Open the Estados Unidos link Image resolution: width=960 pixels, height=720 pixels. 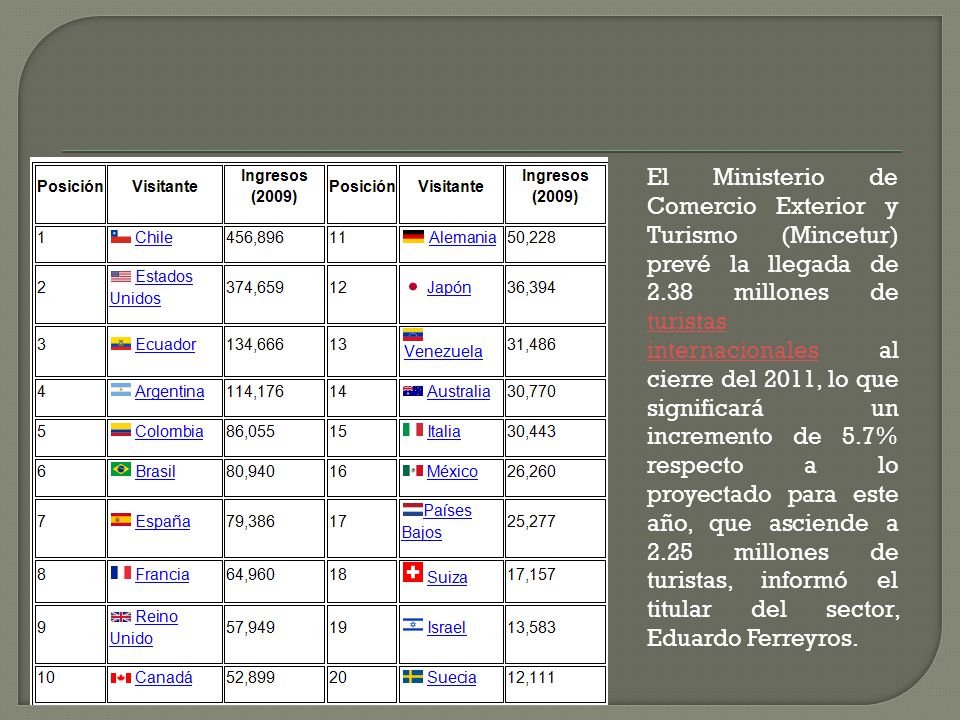[x=151, y=287]
